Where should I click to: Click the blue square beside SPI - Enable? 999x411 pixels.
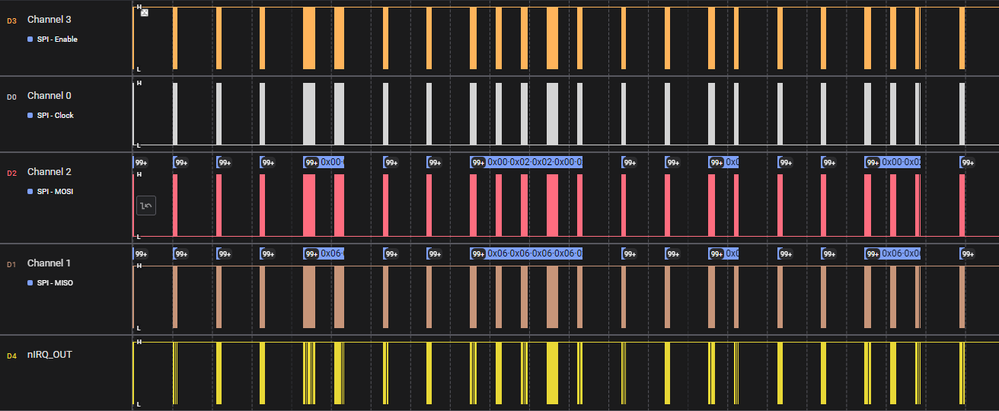point(30,40)
